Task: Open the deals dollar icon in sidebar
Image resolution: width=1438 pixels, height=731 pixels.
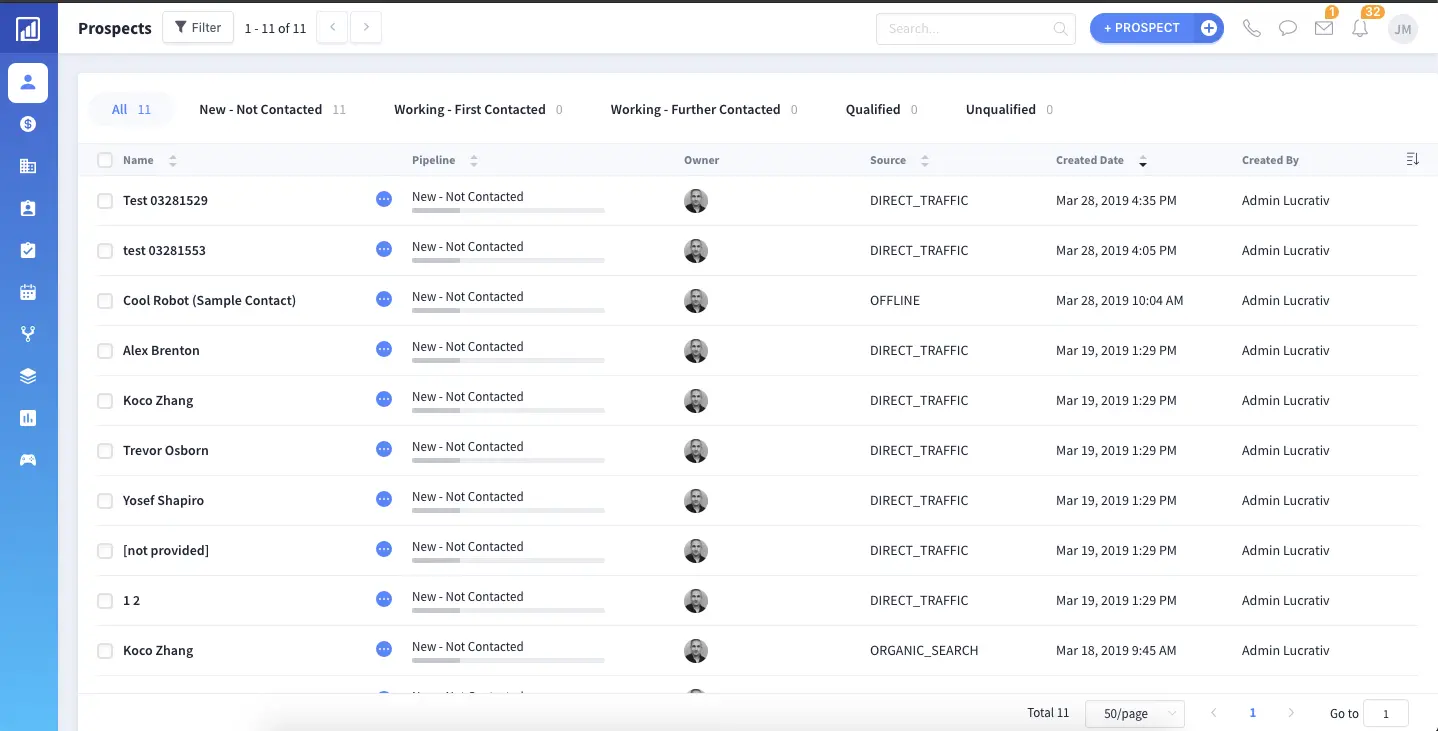Action: point(28,124)
